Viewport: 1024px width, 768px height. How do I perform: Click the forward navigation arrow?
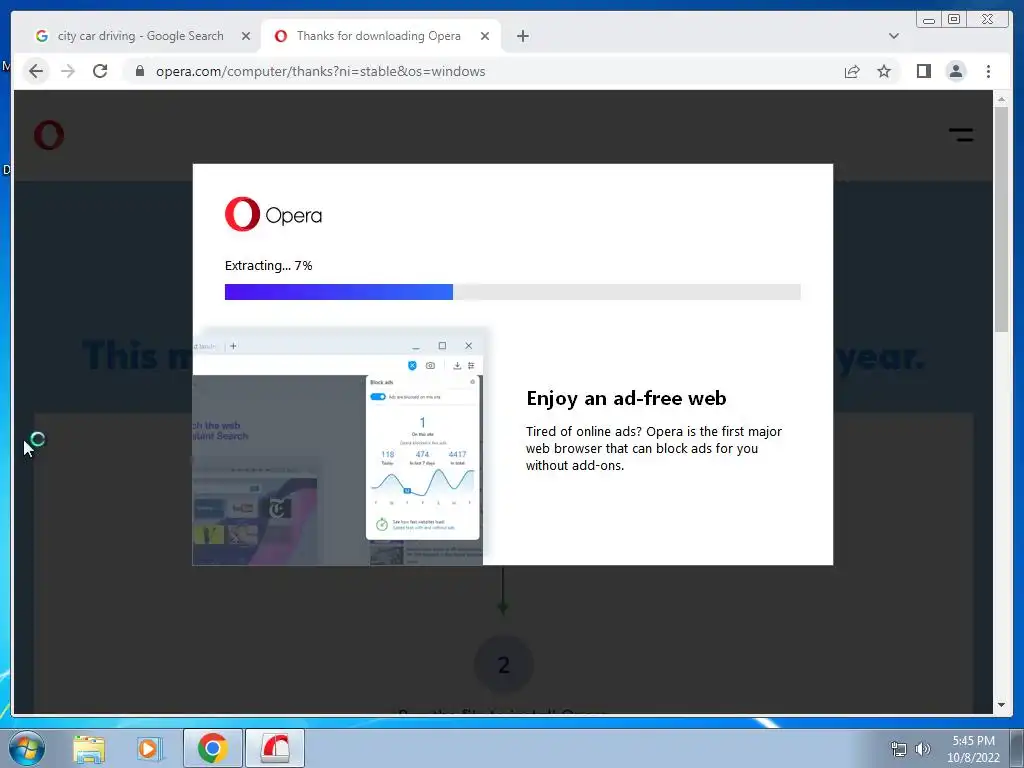pos(68,71)
